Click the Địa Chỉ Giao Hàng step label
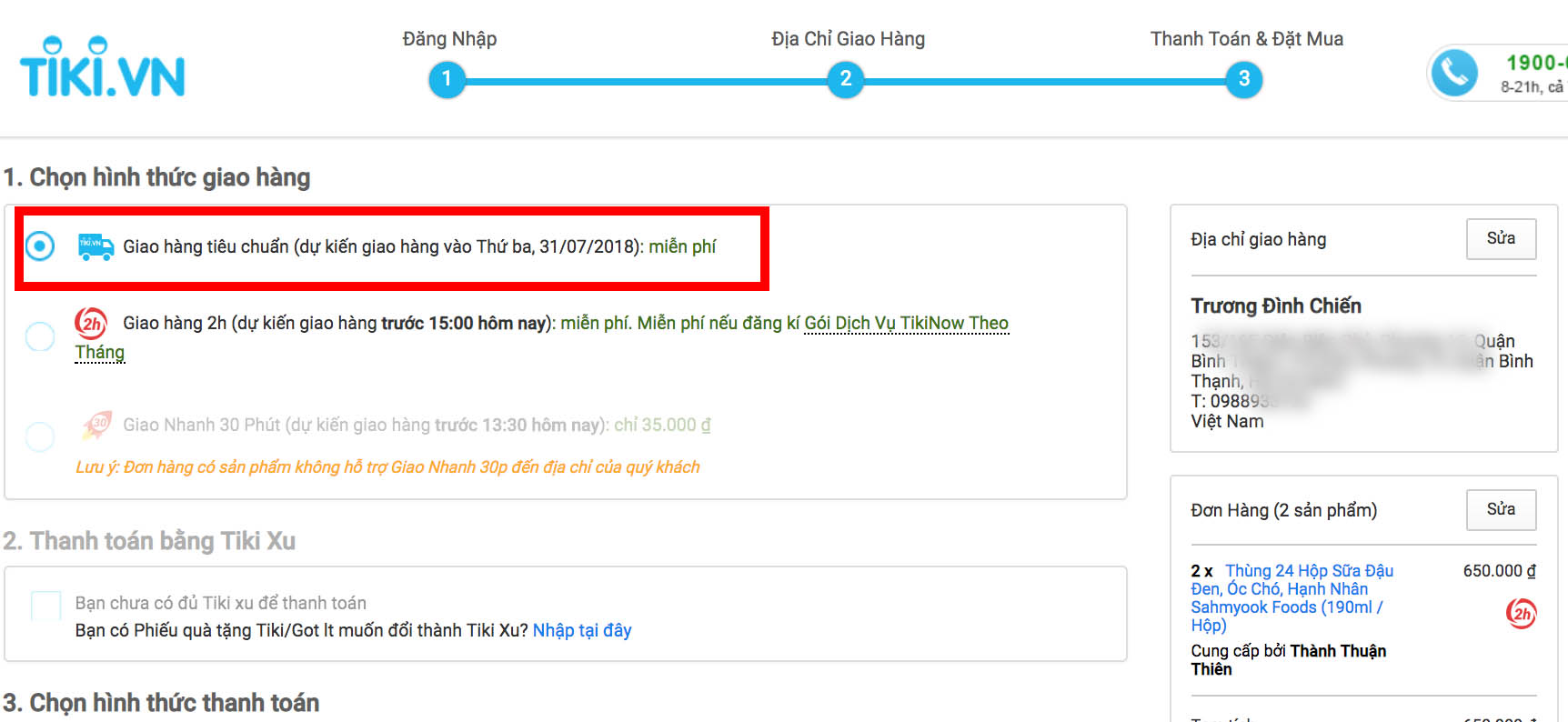The width and height of the screenshot is (1568, 722). coord(848,38)
